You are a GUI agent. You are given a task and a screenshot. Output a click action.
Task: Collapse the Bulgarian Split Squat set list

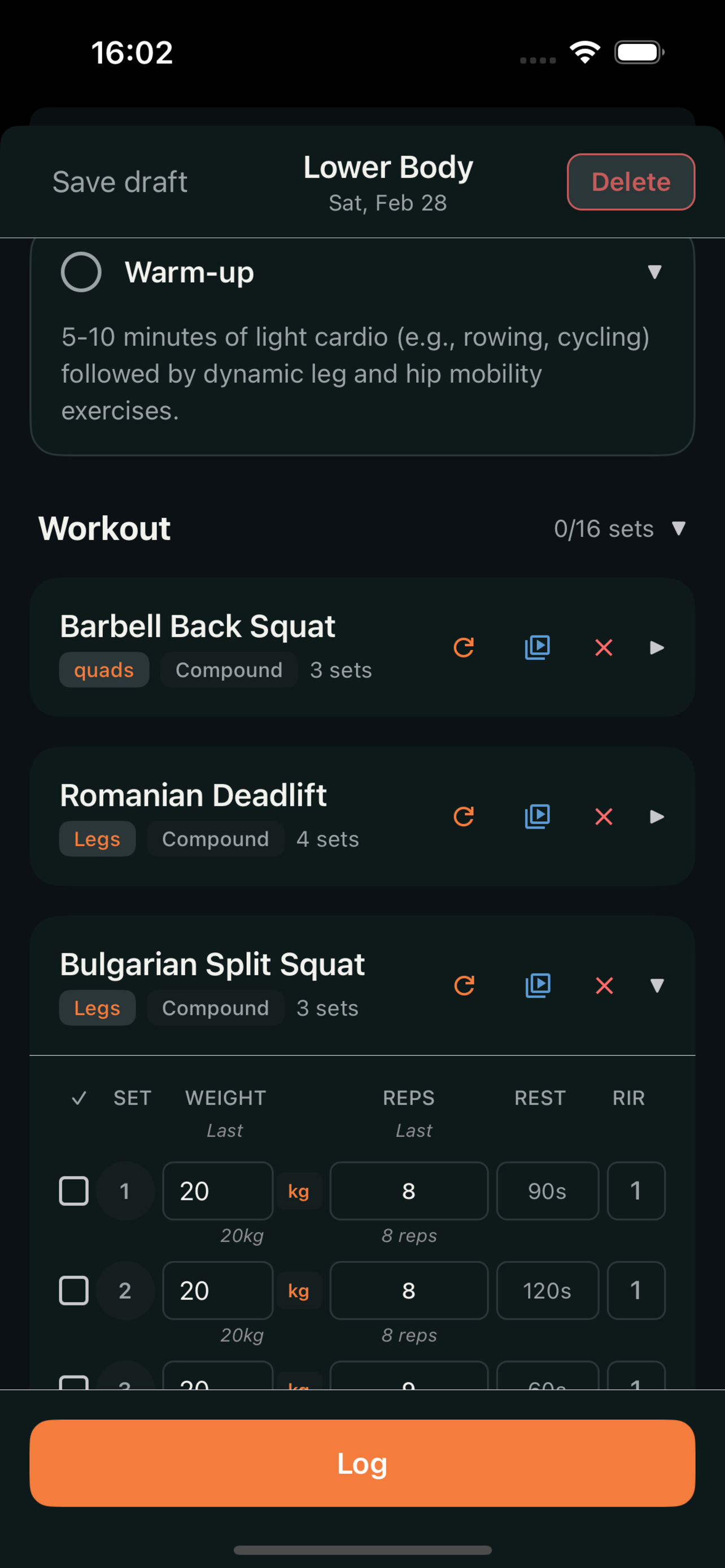click(x=657, y=986)
